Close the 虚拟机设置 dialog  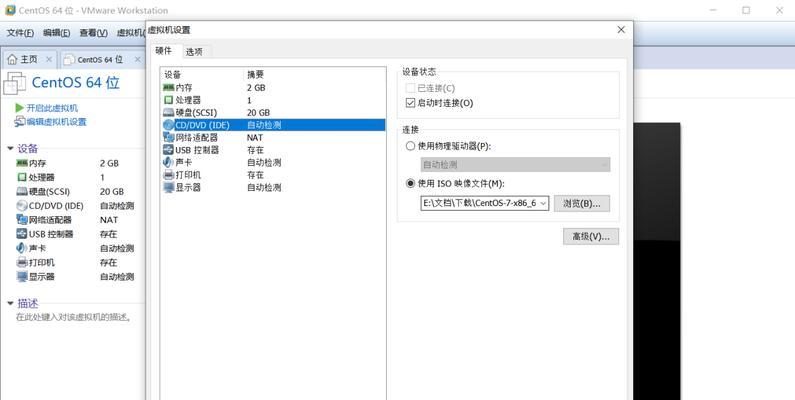pyautogui.click(x=621, y=30)
